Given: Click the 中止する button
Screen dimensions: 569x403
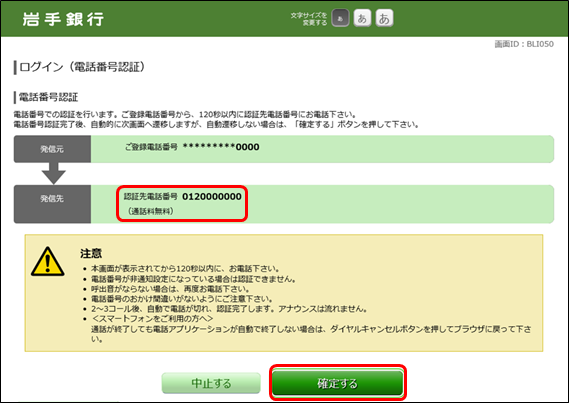Looking at the screenshot, I should 211,383.
